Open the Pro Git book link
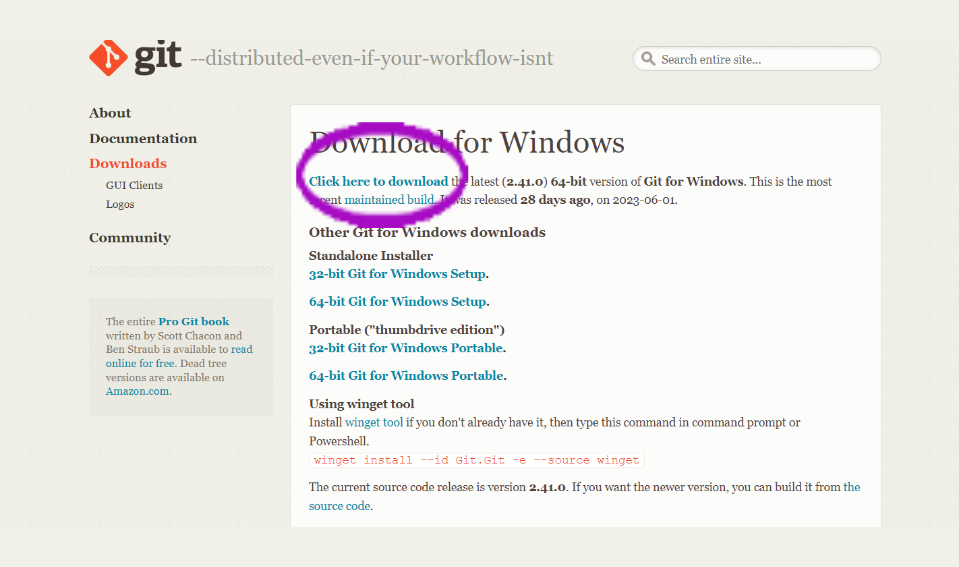 tap(194, 322)
